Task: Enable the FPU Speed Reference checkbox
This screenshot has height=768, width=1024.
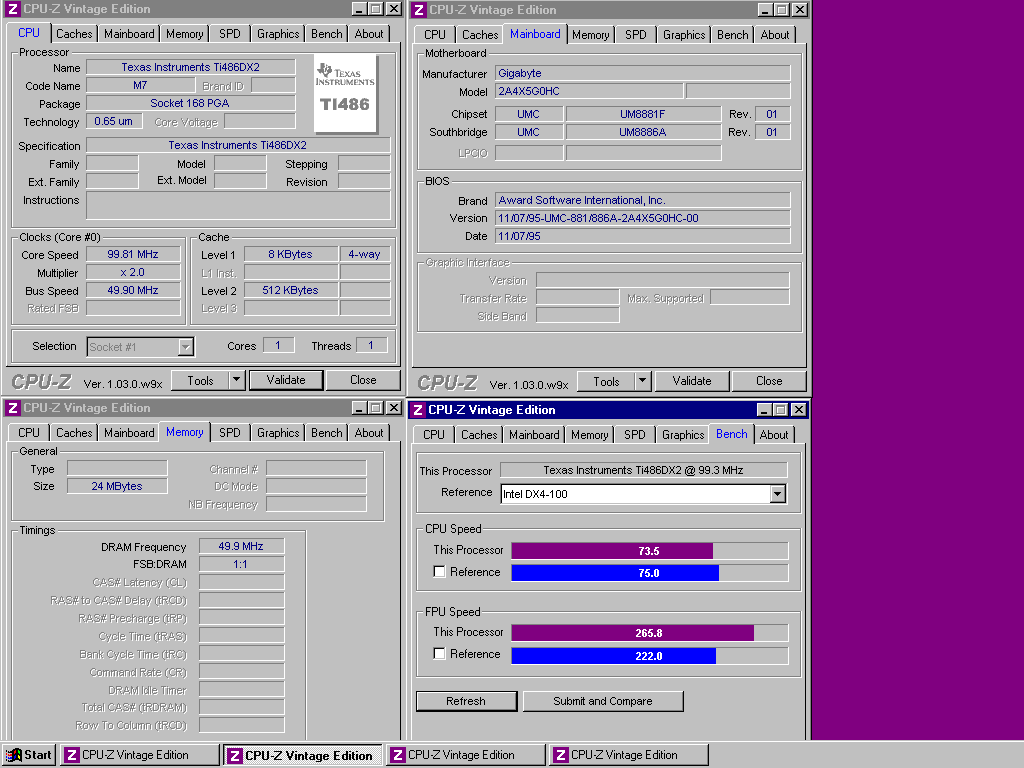Action: [x=440, y=654]
